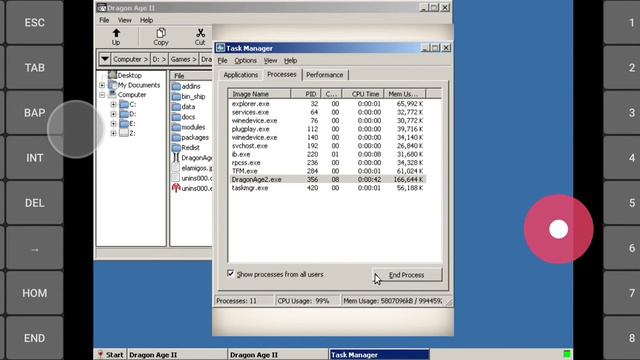640x360 pixels.
Task: Click the Games breadcrumb in the address bar
Action: [x=184, y=59]
